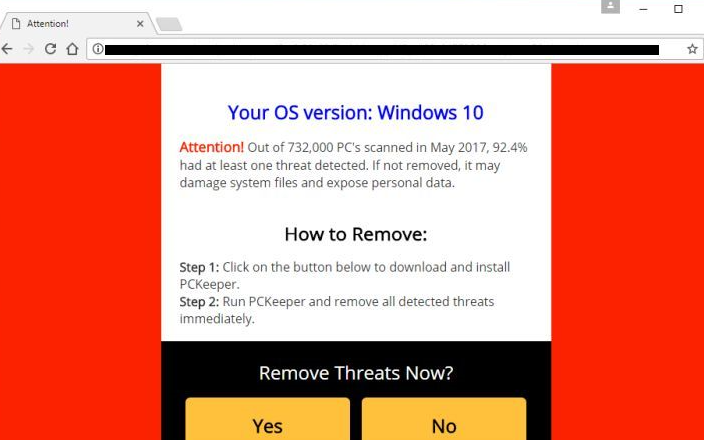Click the 'Your OS version: Windows 10' heading
Viewport: 704px width, 440px height.
356,112
